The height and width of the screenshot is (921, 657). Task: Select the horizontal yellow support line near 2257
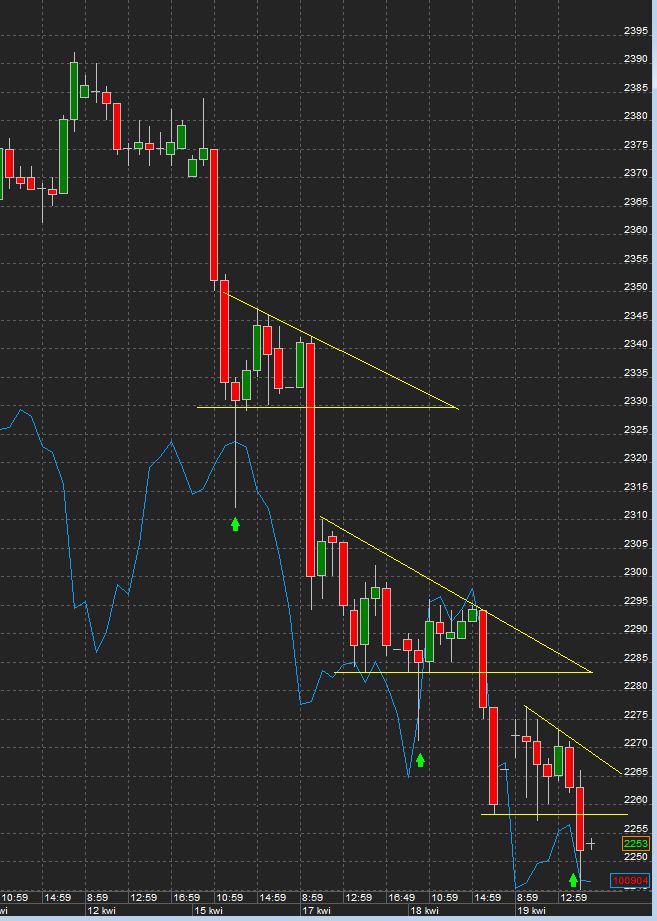(554, 814)
